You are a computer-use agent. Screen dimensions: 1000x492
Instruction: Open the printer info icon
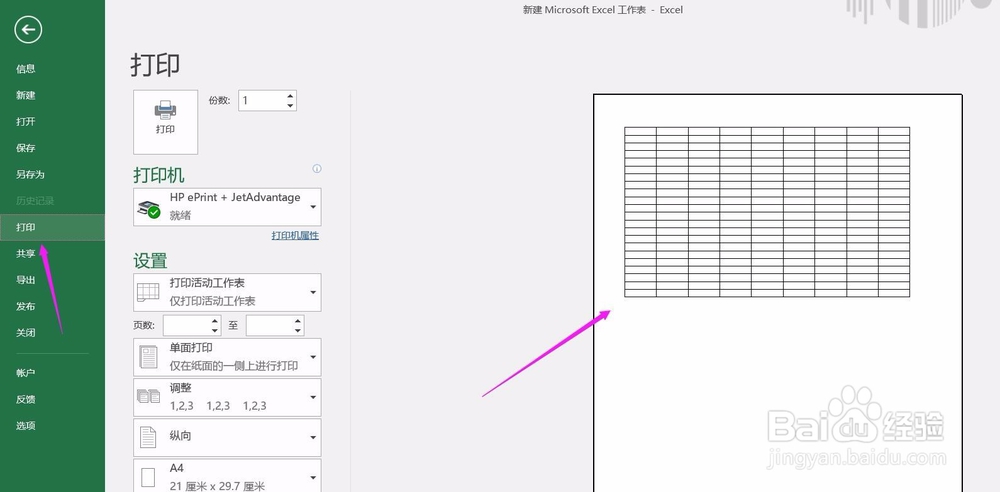(317, 169)
